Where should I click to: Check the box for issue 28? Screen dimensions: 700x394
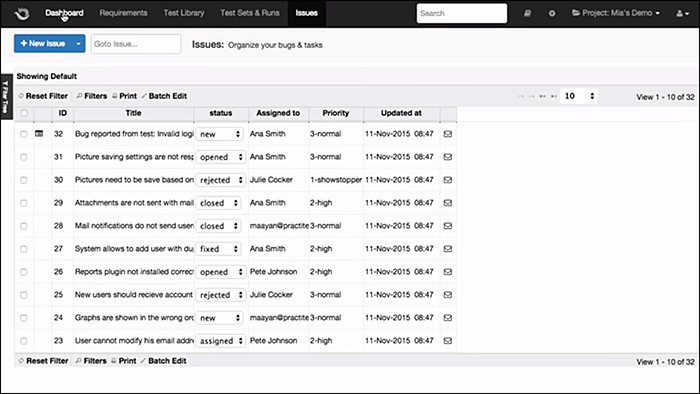click(x=24, y=226)
